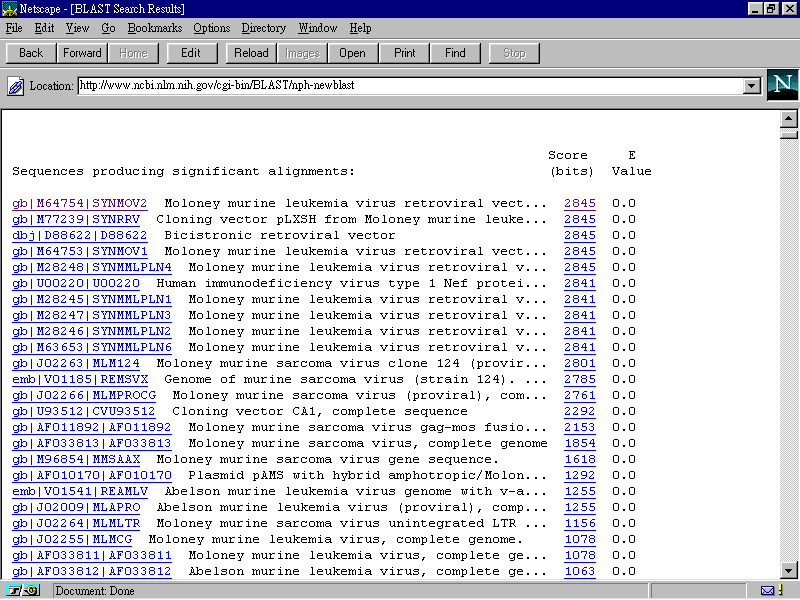Click the Netscape icon in title bar
Viewport: 800px width, 600px height.
[10, 8]
